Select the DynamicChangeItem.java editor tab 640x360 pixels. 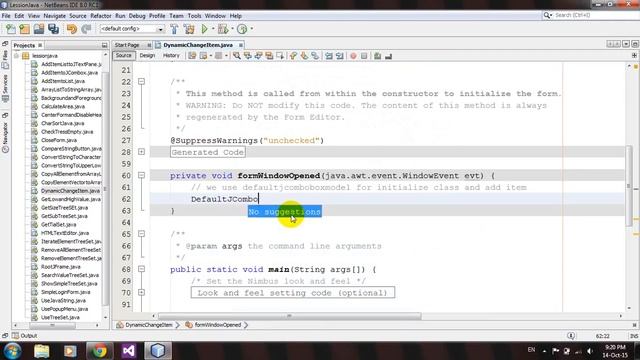[x=198, y=45]
